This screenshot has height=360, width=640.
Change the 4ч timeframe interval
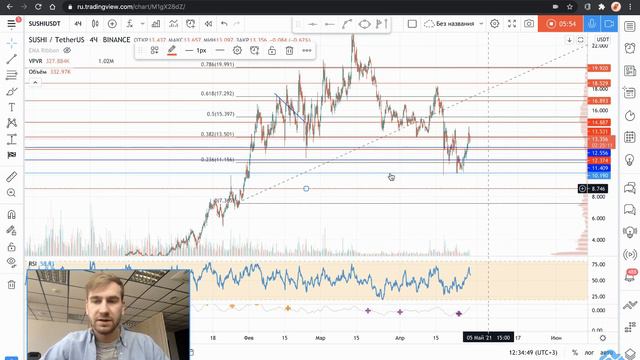[78, 24]
